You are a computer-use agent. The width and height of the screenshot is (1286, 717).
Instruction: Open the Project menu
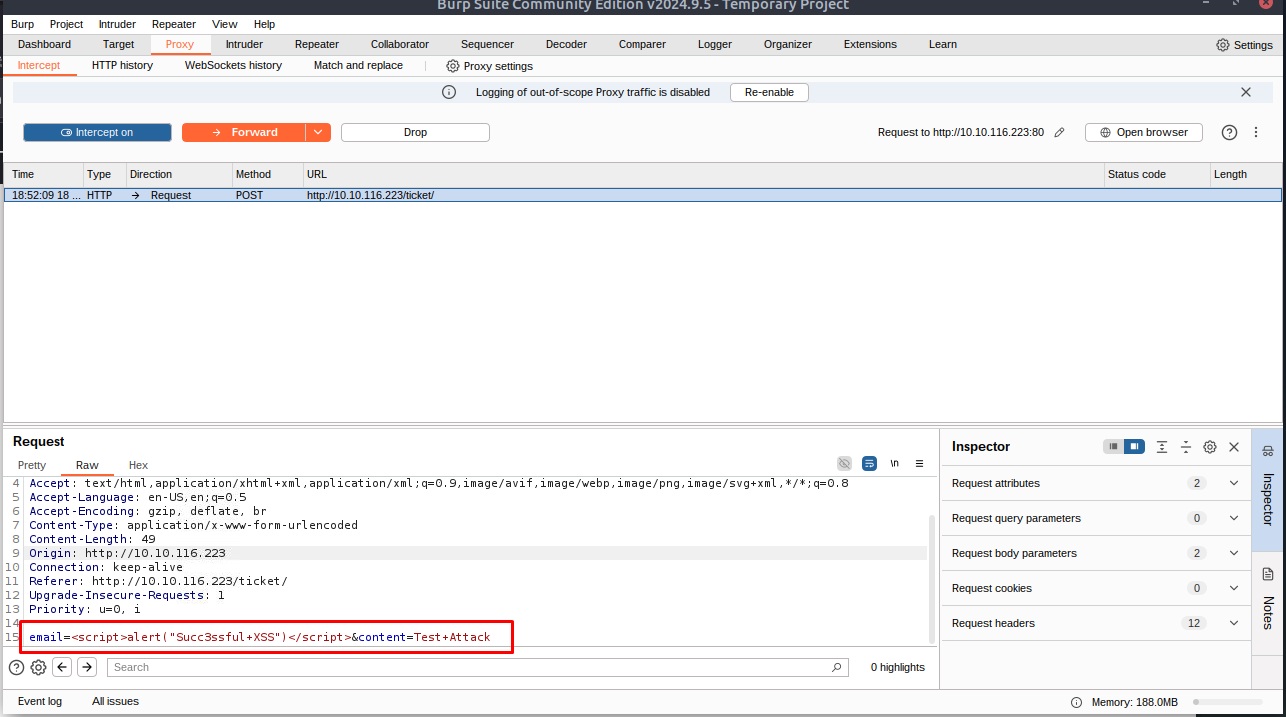67,24
